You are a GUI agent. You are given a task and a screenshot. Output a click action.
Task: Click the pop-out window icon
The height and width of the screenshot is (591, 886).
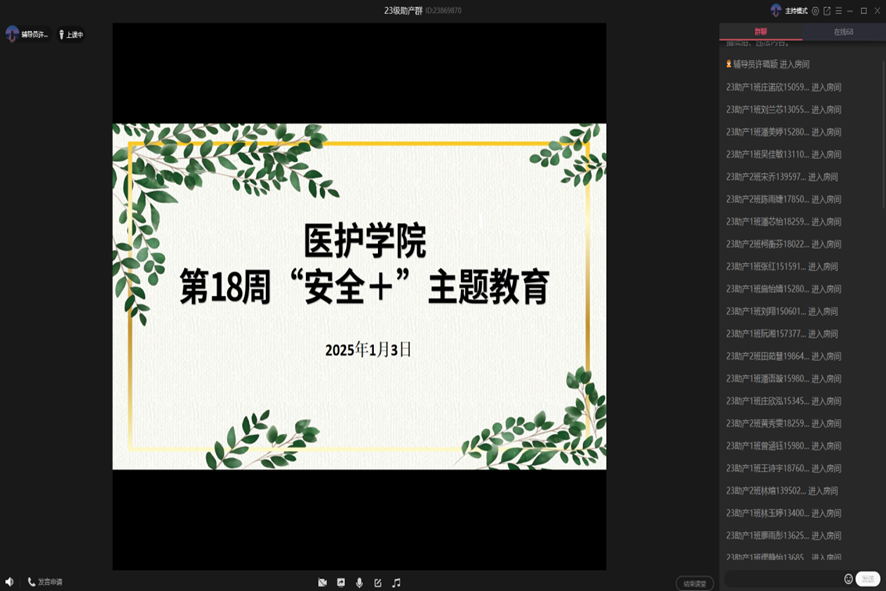pos(827,11)
